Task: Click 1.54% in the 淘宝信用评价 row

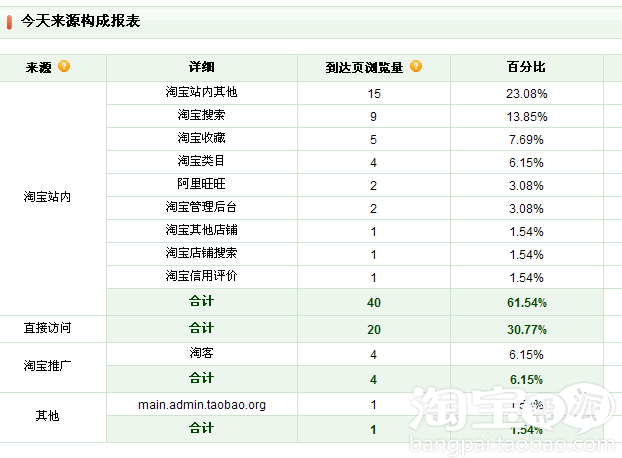Action: (x=526, y=278)
